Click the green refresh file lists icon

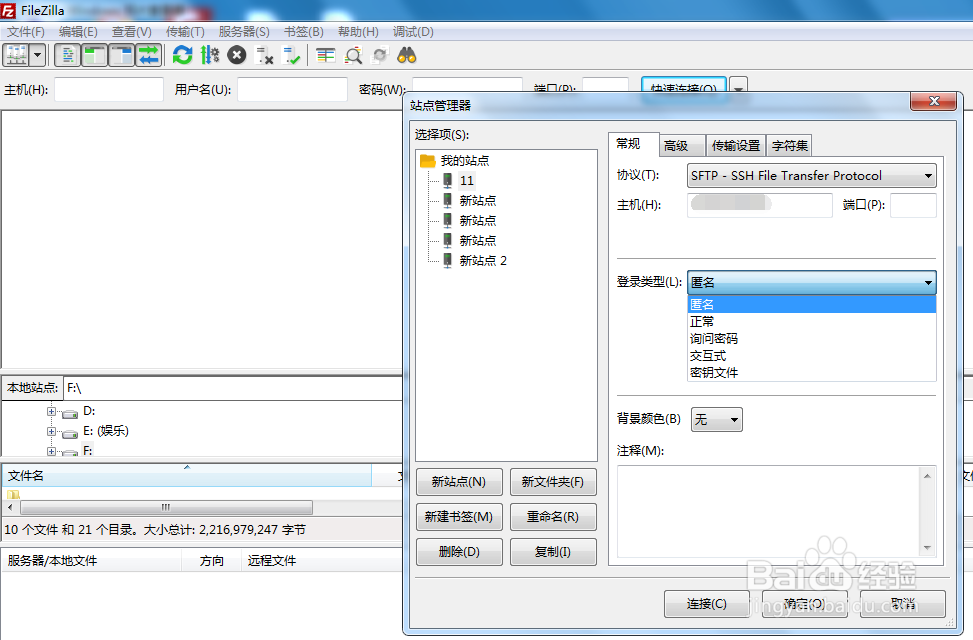tap(182, 55)
